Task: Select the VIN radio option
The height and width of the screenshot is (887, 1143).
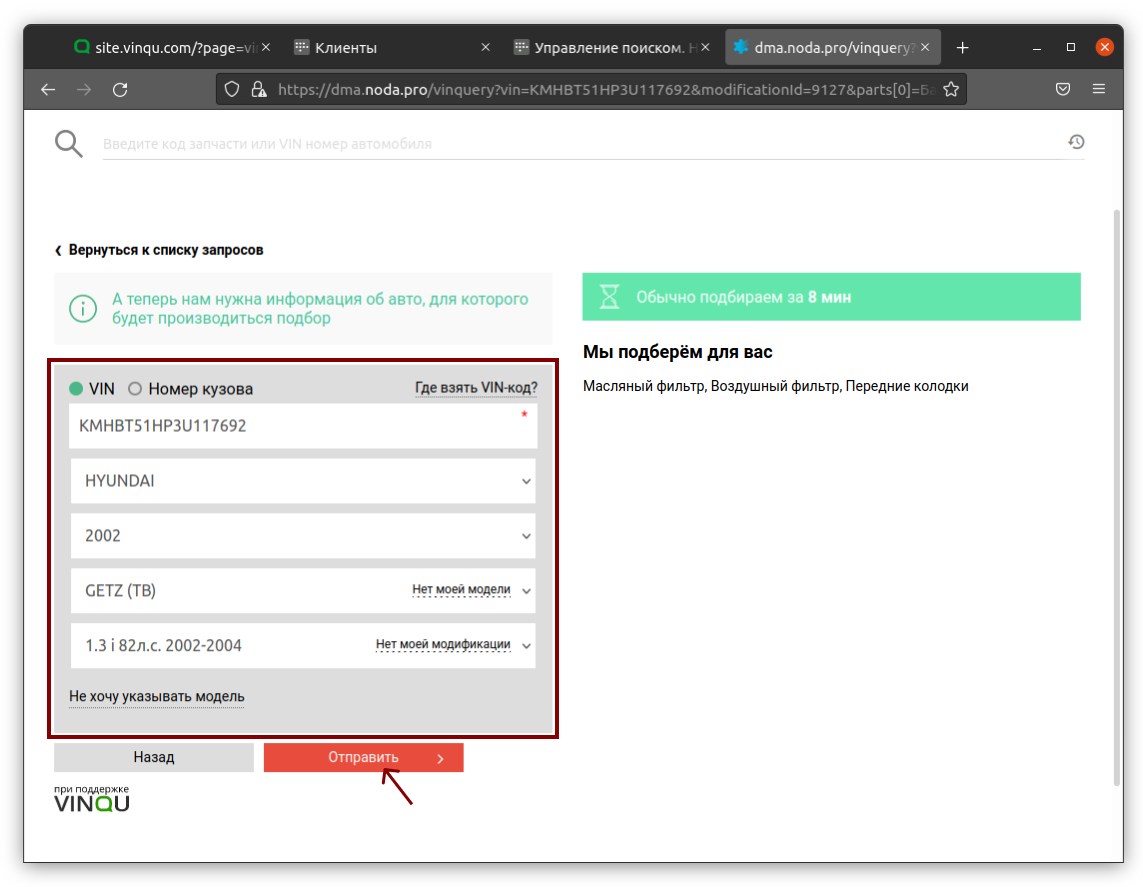Action: click(76, 389)
